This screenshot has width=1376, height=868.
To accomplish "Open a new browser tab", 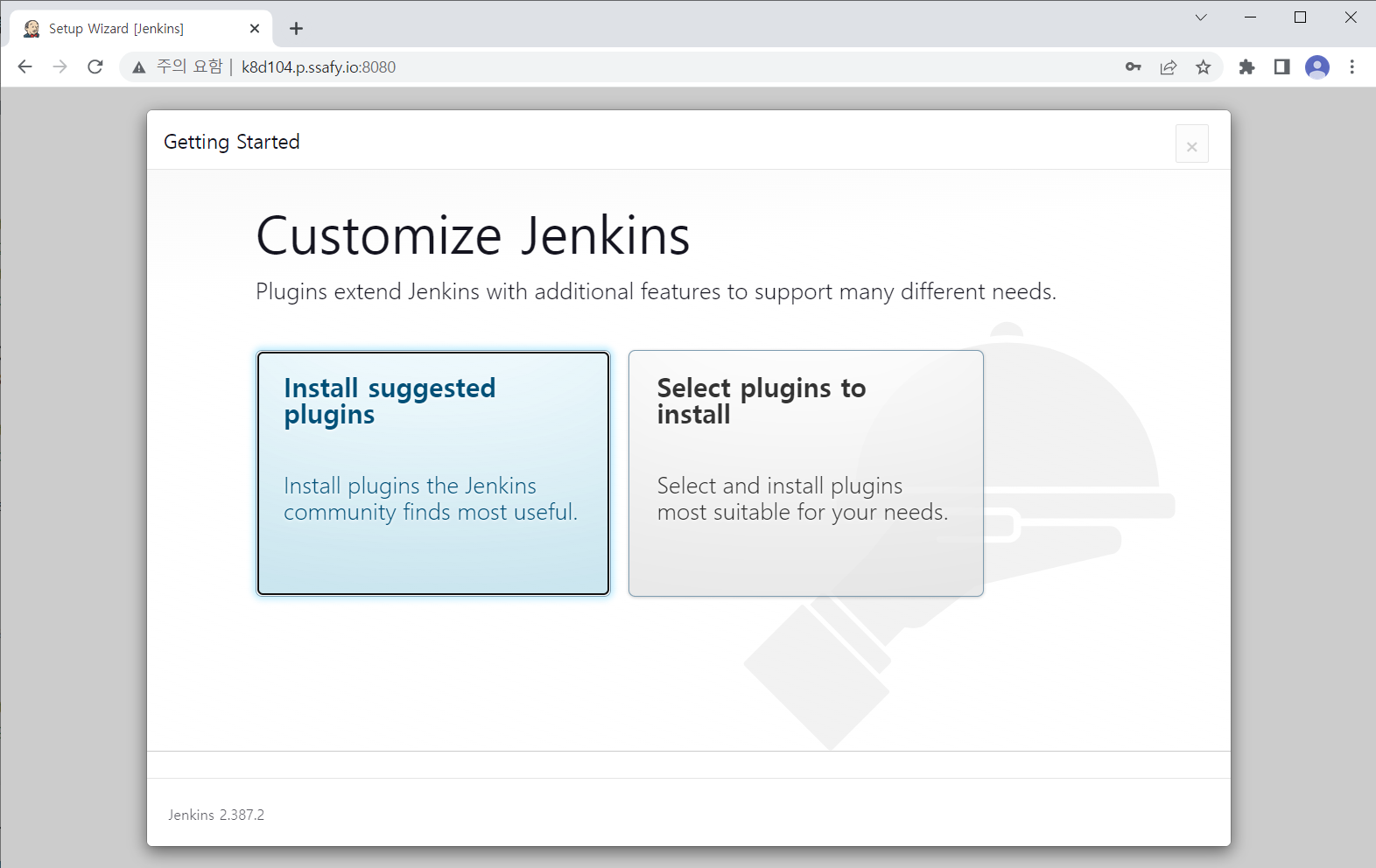I will pyautogui.click(x=297, y=29).
